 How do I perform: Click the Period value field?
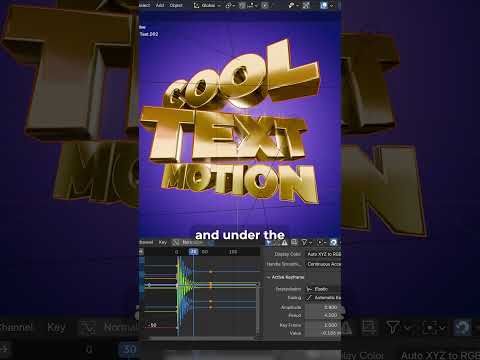[x=323, y=315]
